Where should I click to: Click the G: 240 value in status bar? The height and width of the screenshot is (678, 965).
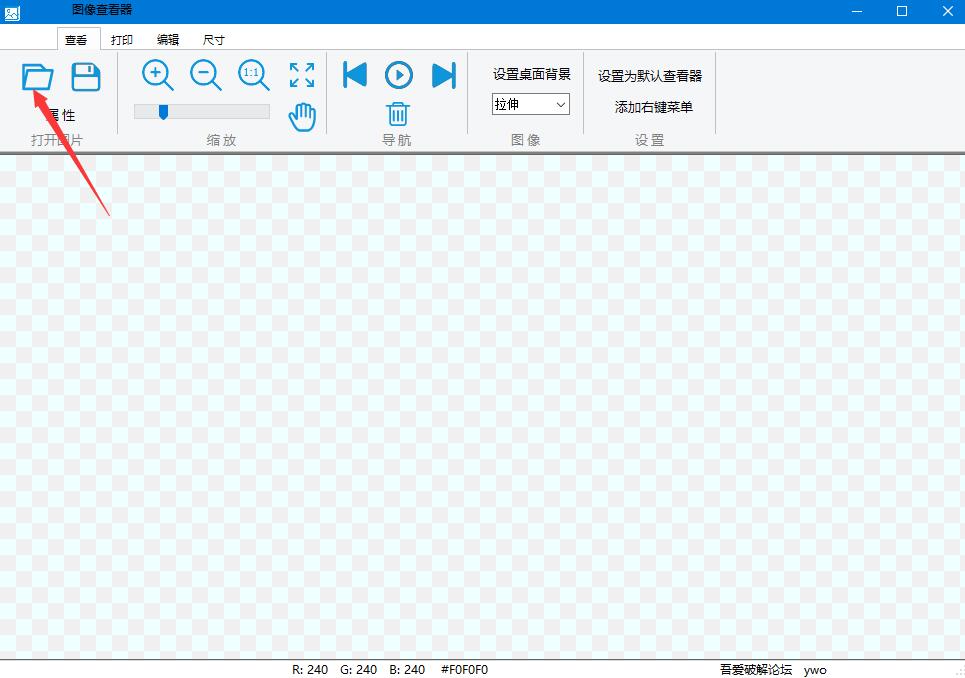[x=359, y=669]
